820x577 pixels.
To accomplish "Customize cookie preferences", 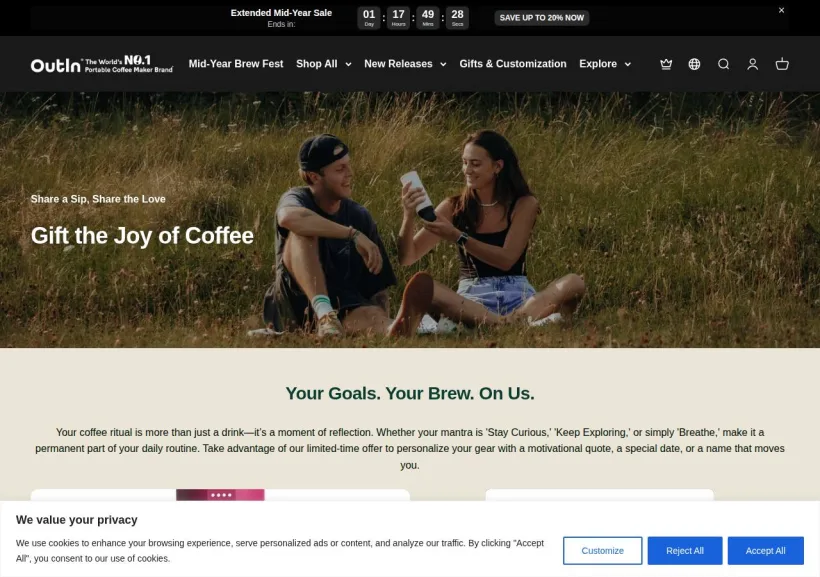I will tap(602, 550).
